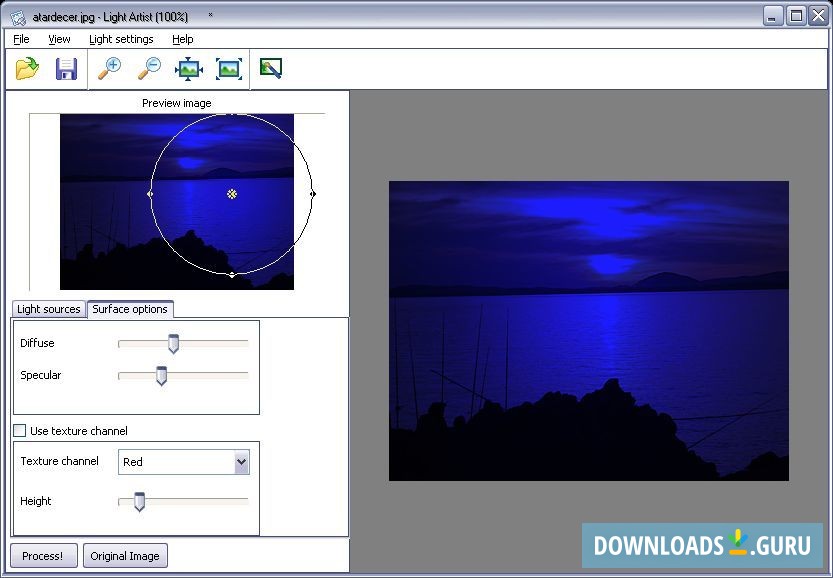This screenshot has height=578, width=833.
Task: Click the process image toolbar icon
Action: pos(270,68)
